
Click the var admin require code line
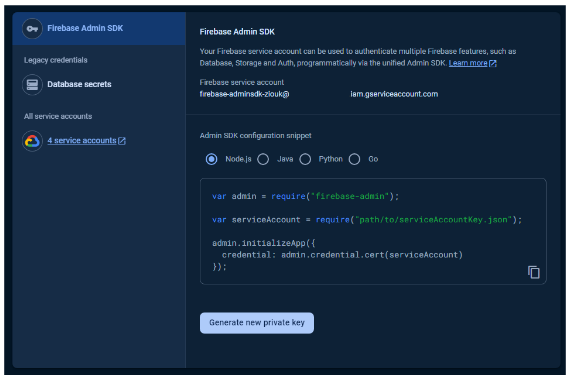(305, 196)
